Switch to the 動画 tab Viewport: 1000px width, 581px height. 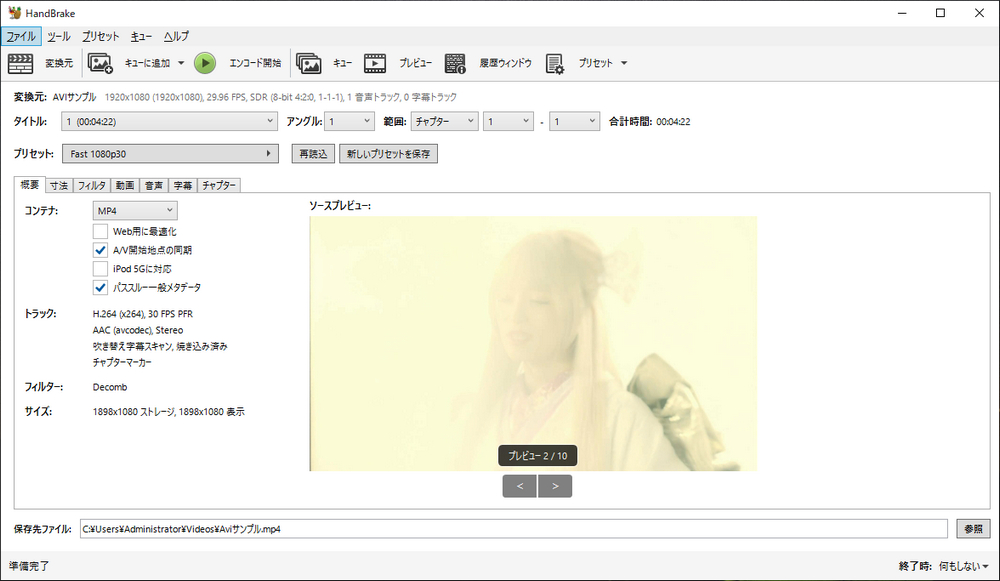[x=125, y=186]
